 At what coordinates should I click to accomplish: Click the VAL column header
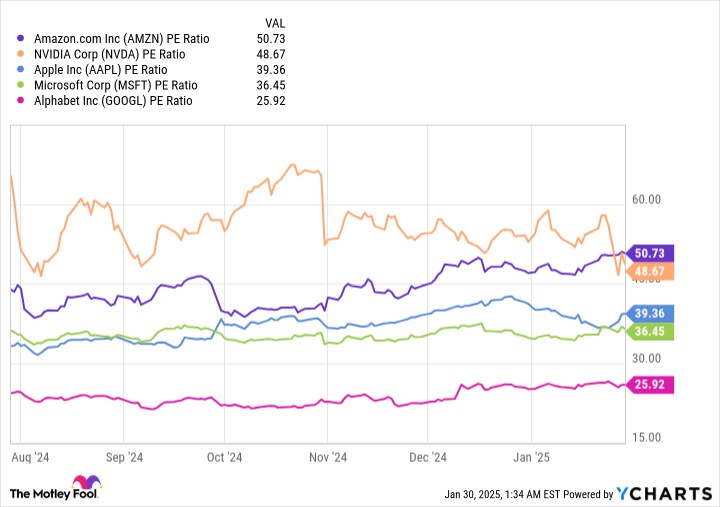coord(275,23)
